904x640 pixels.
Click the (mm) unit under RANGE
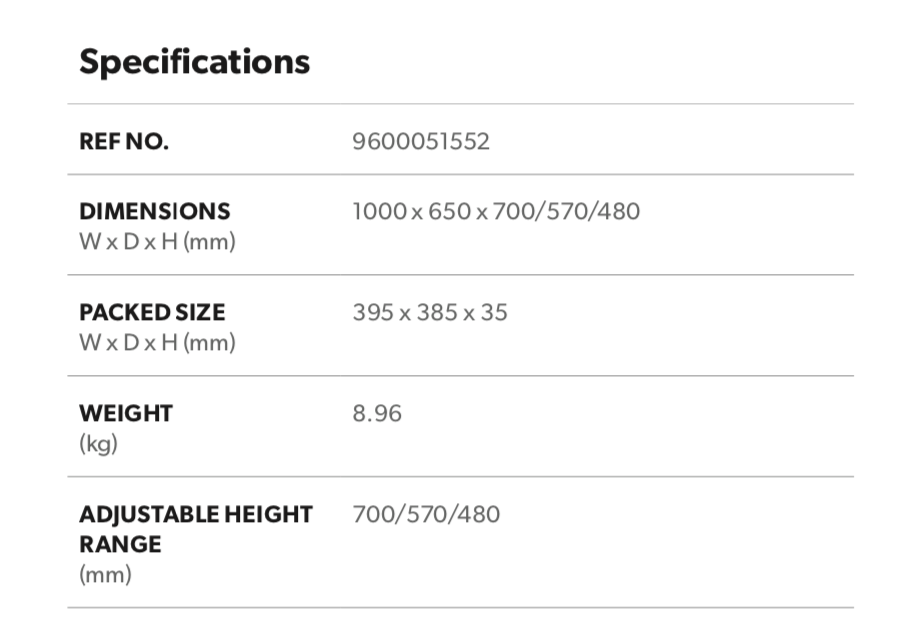click(x=105, y=576)
